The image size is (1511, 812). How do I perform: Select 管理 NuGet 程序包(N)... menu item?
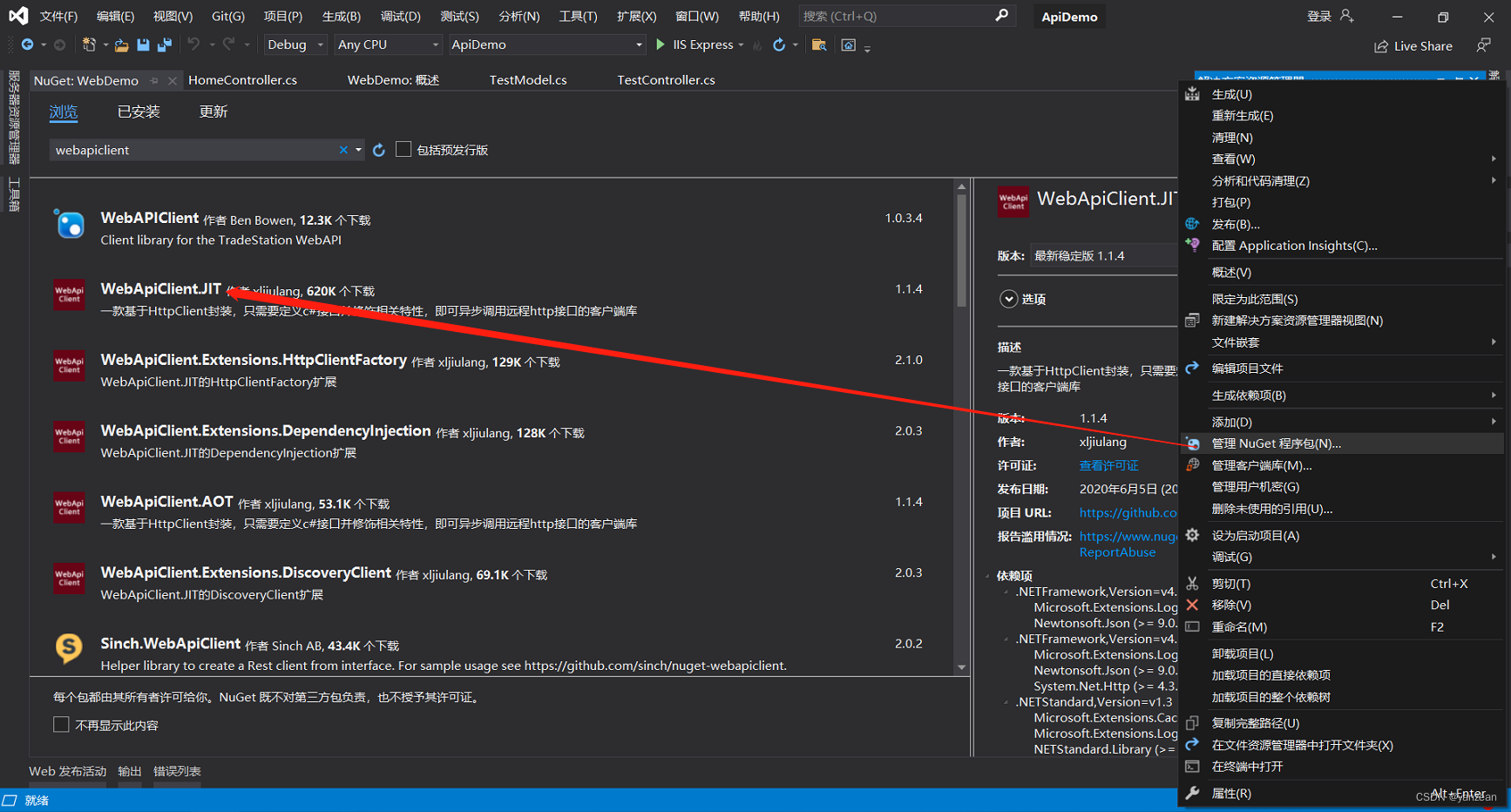(x=1342, y=443)
